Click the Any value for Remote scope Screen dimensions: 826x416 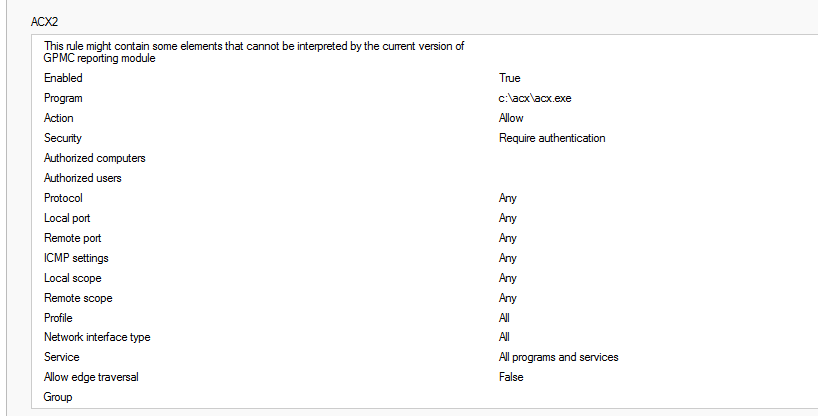click(508, 298)
